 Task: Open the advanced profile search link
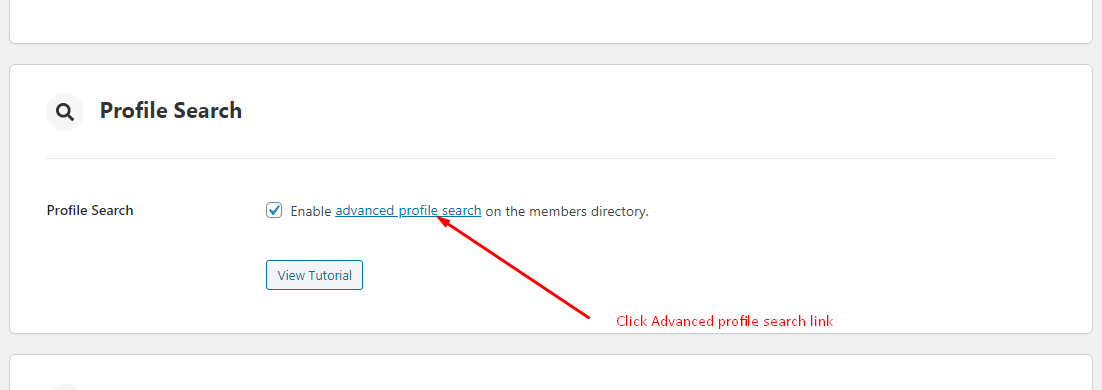coord(408,211)
